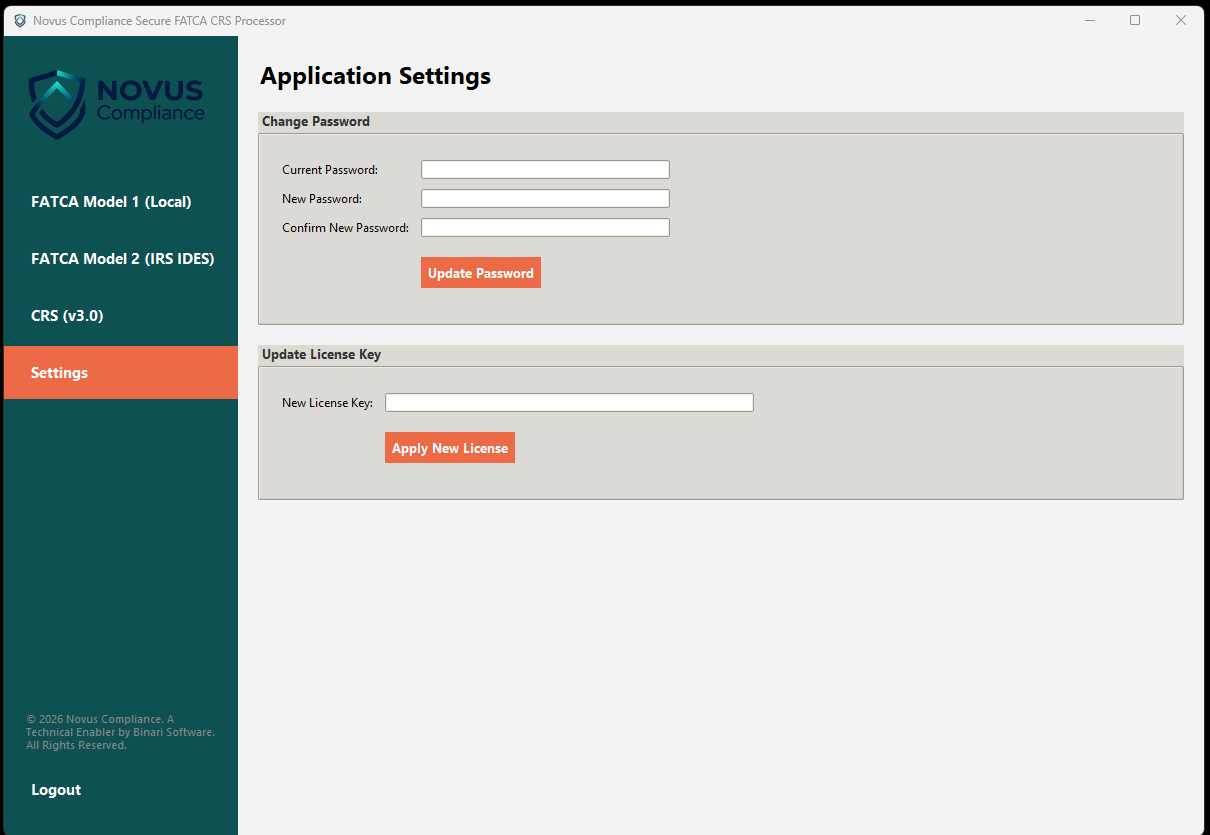Open FATCA Model 2 (IRS IDES) section
Viewport: 1210px width, 835px height.
tap(121, 259)
